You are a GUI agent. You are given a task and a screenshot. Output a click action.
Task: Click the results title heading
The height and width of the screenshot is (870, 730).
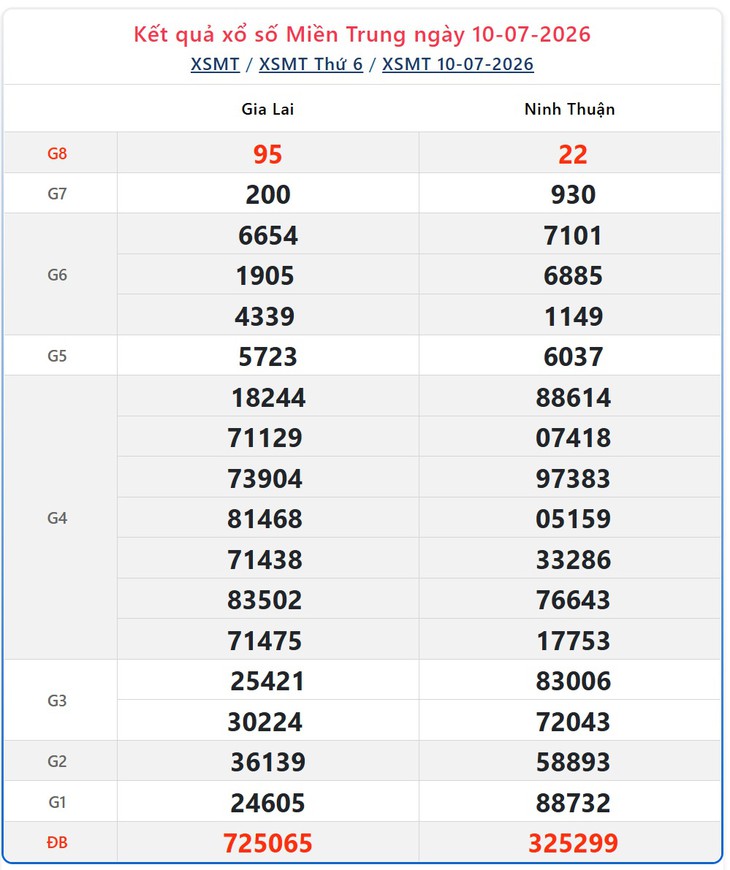[362, 34]
